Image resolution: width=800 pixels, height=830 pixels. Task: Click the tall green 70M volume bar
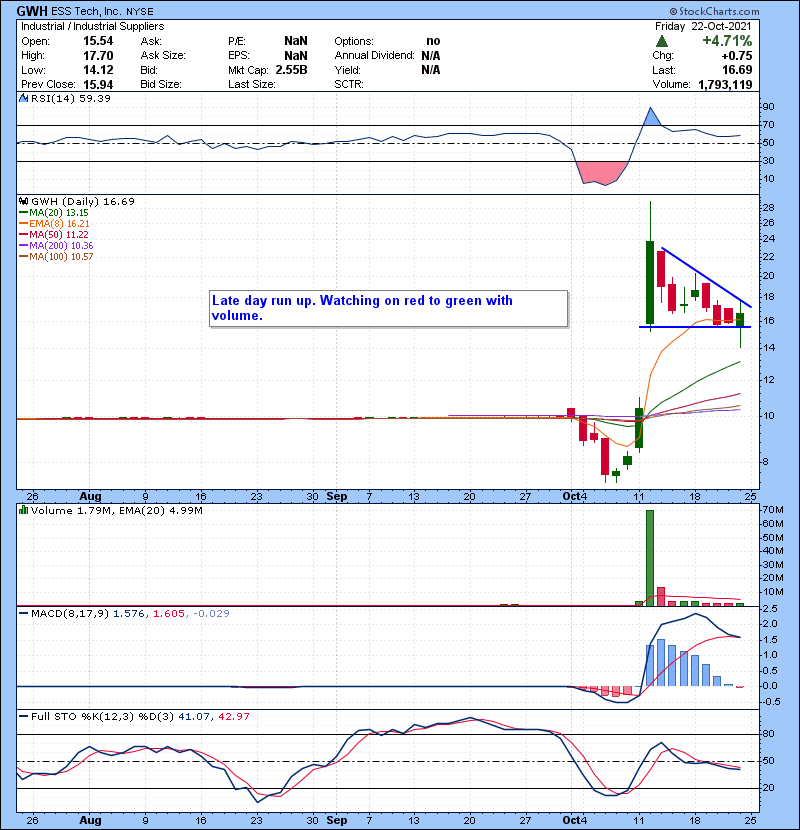pyautogui.click(x=650, y=558)
